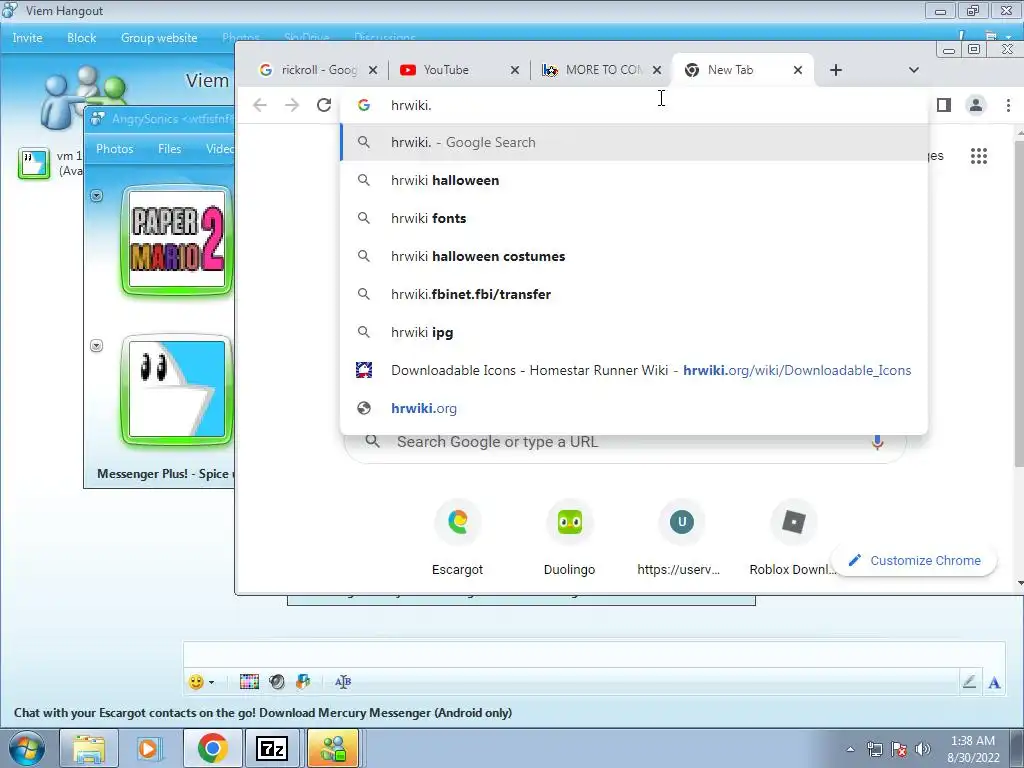Viewport: 1024px width, 768px height.
Task: Open Invite menu in Viem Hangout
Action: pos(27,38)
